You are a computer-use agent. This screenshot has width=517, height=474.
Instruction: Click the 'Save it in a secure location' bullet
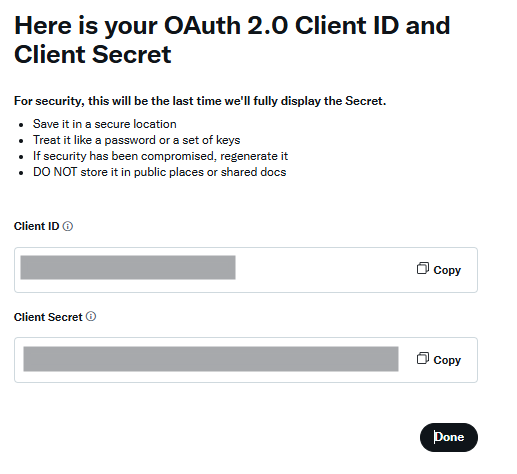pos(105,124)
